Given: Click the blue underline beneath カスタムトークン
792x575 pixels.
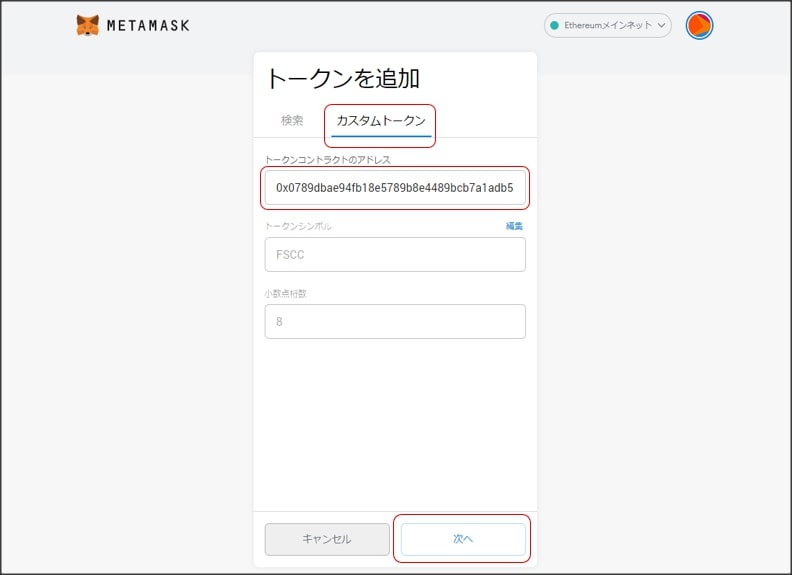Looking at the screenshot, I should [x=380, y=135].
